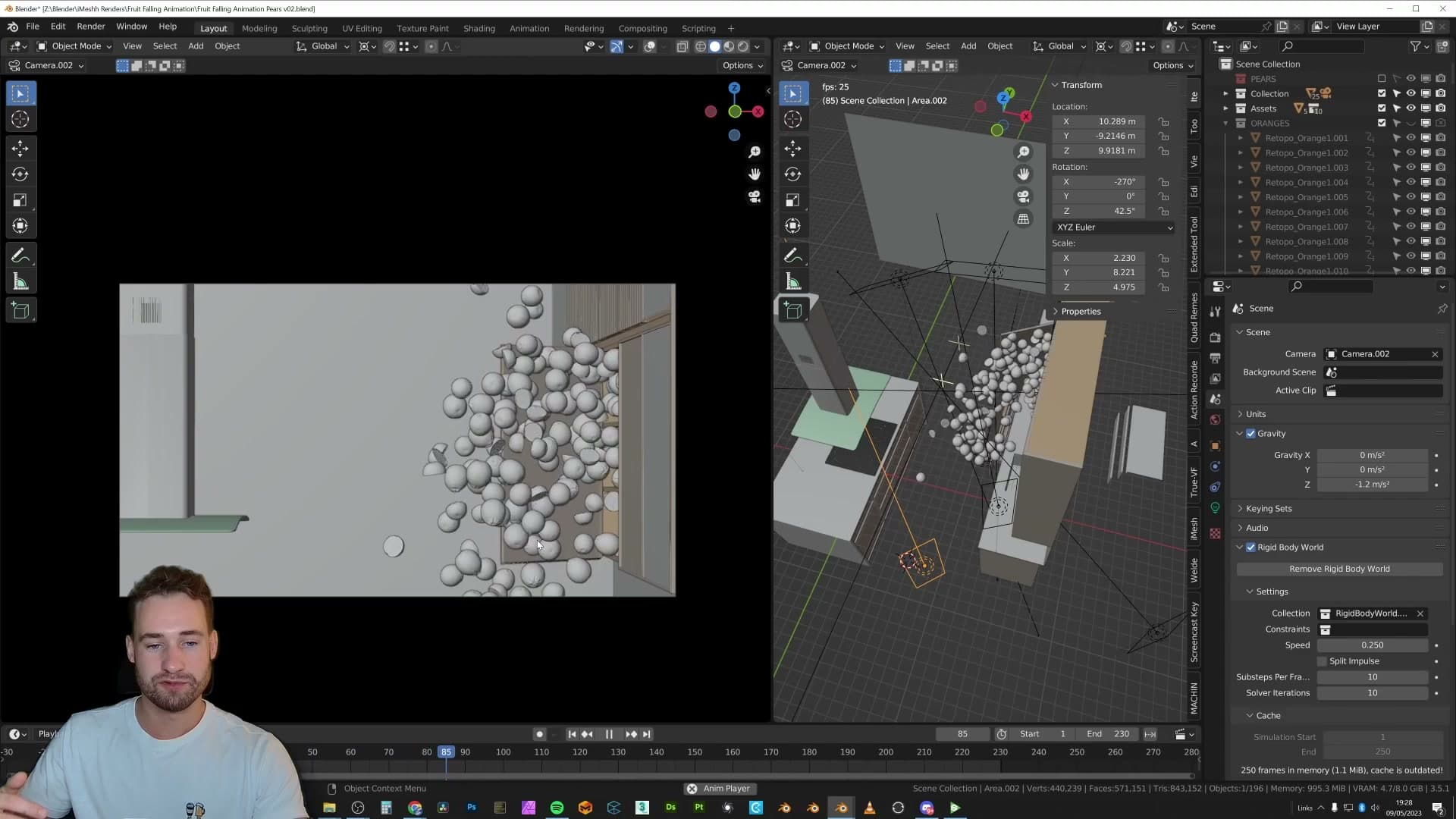
Task: Pin the Scene properties panel
Action: click(1442, 309)
